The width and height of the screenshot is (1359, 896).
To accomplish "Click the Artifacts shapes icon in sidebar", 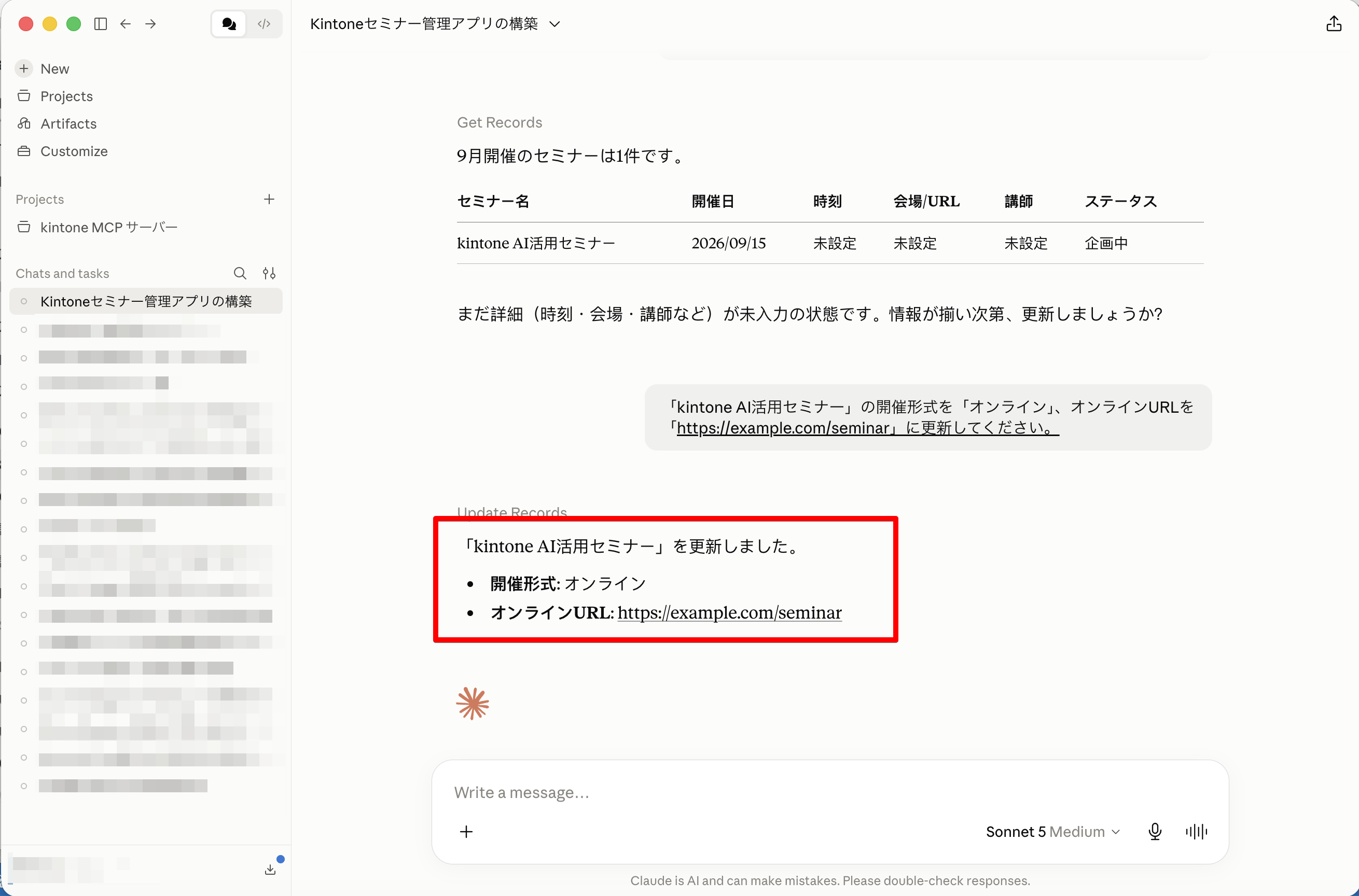I will (24, 123).
